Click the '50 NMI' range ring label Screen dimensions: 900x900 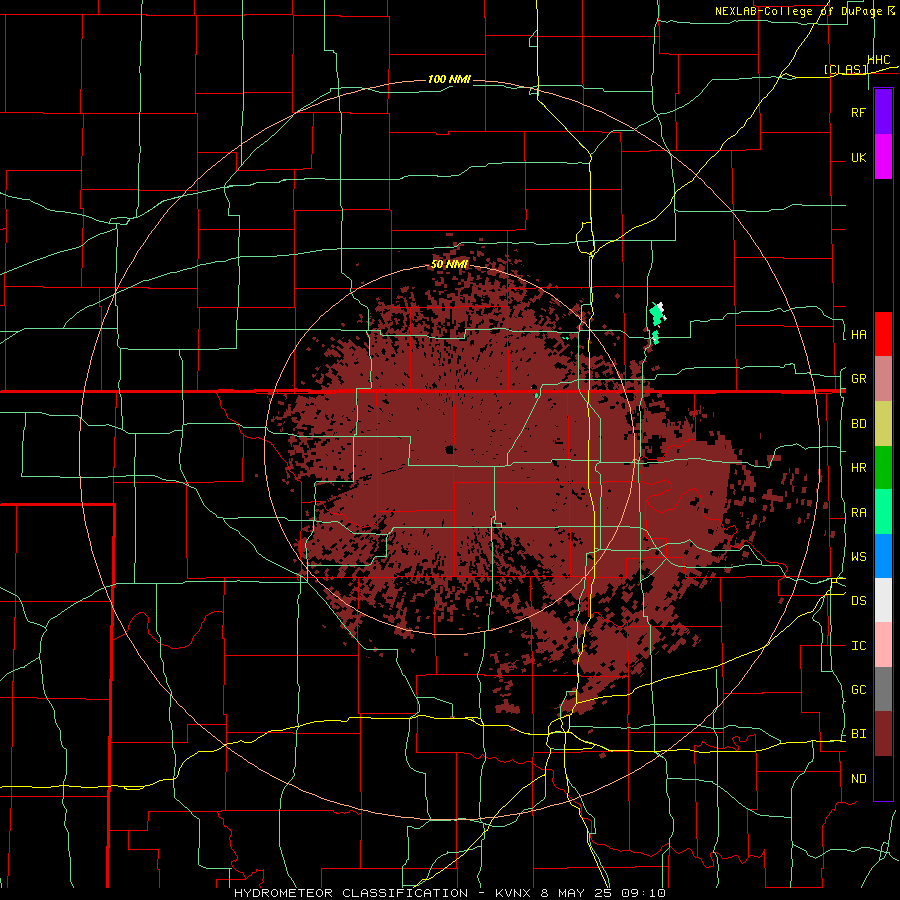pos(449,265)
